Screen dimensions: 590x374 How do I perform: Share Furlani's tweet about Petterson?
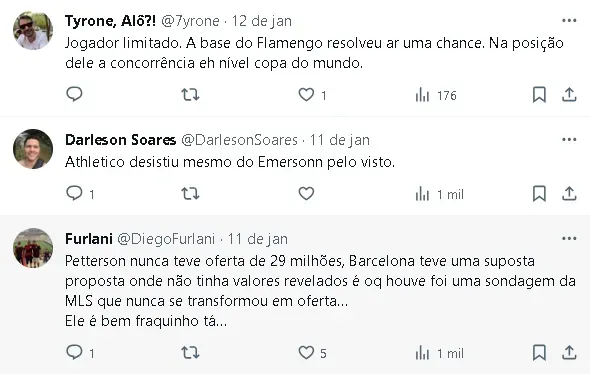(569, 353)
